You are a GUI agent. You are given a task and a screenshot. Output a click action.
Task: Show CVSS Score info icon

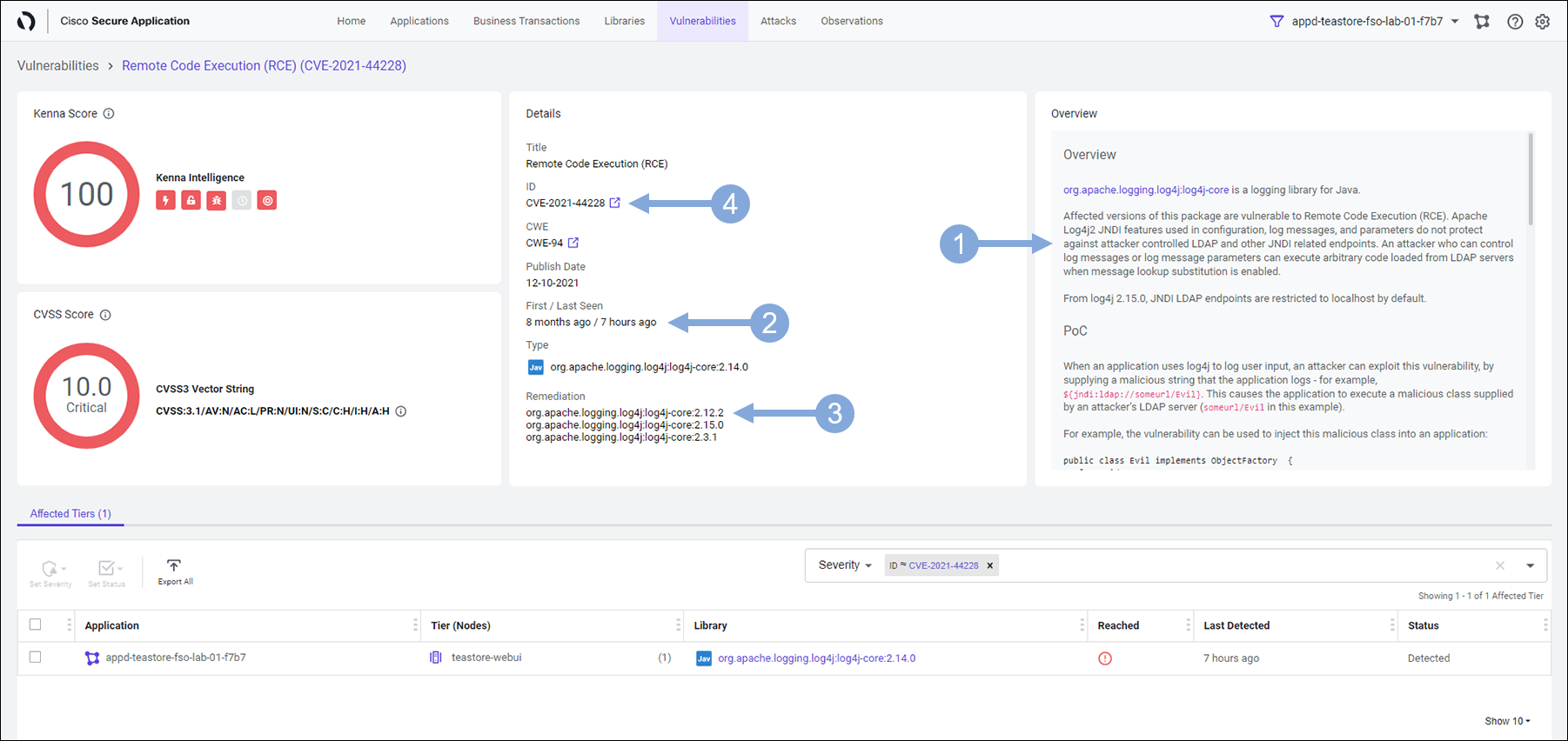click(105, 315)
